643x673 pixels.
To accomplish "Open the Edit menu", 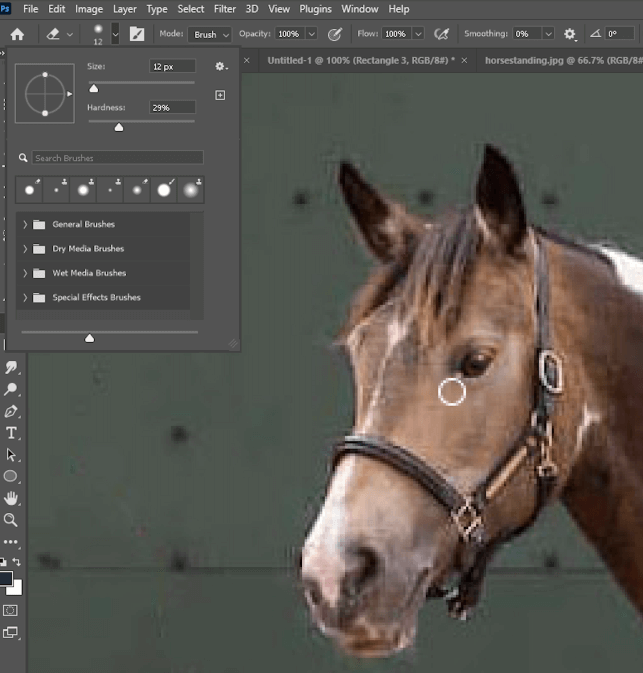I will [x=56, y=9].
